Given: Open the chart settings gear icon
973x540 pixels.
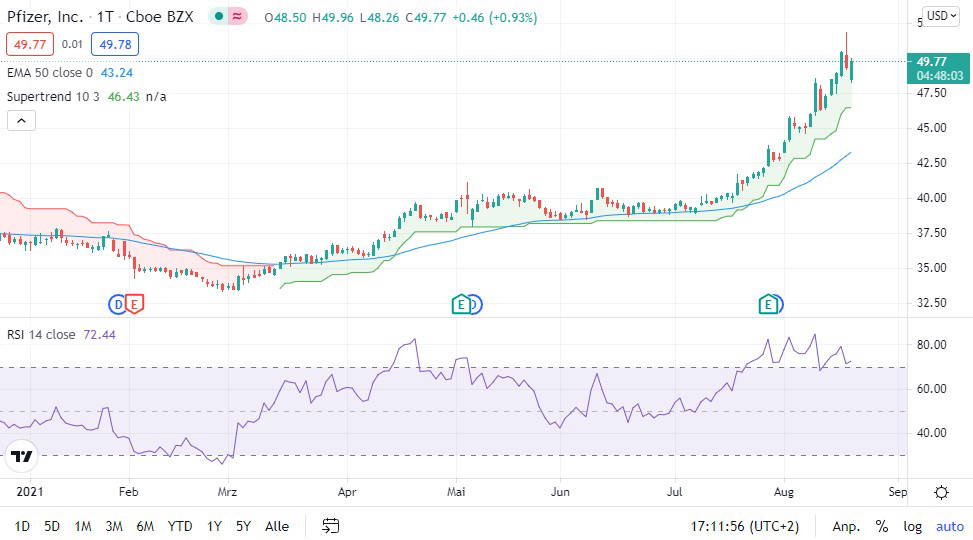Looking at the screenshot, I should [x=941, y=492].
